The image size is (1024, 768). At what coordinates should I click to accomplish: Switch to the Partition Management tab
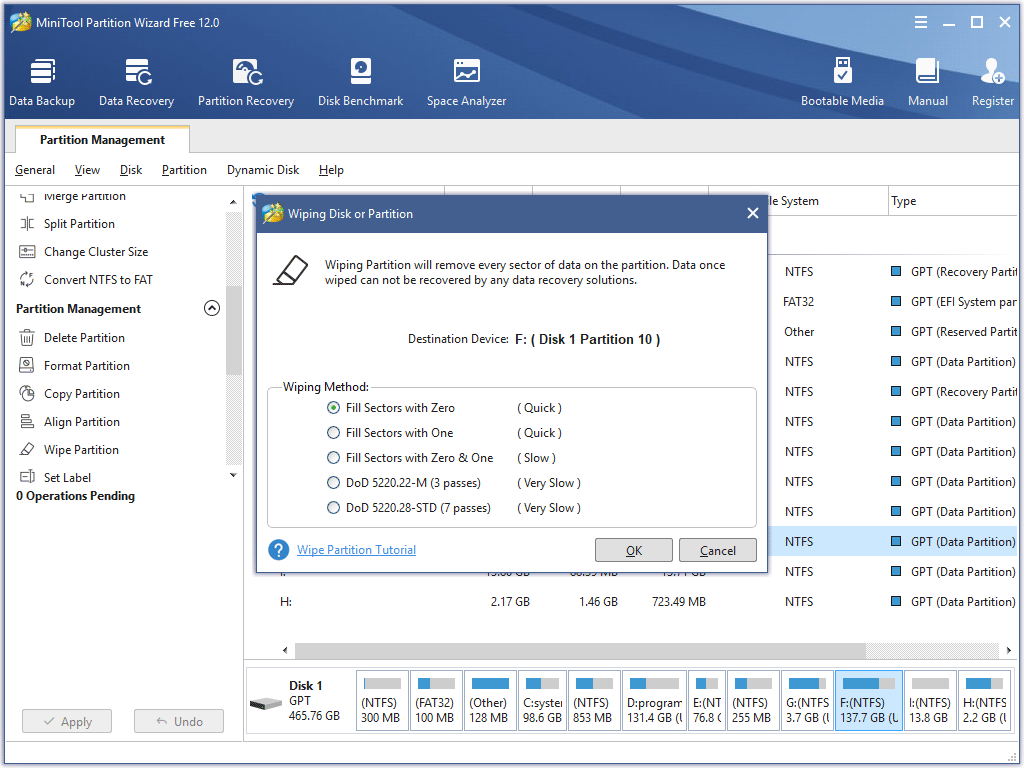click(103, 140)
